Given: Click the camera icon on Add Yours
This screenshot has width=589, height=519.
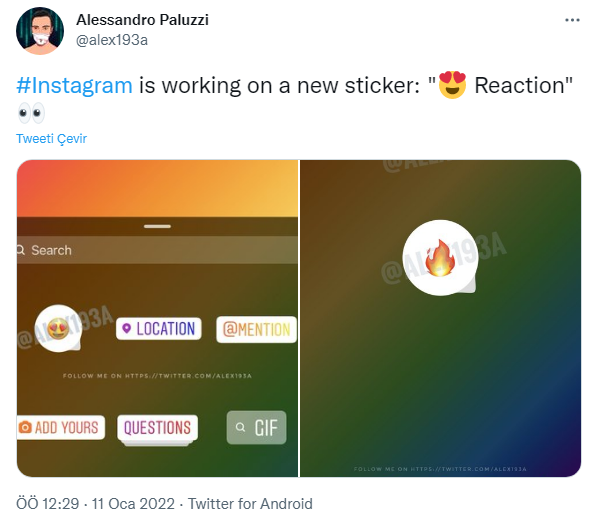Looking at the screenshot, I should pyautogui.click(x=25, y=427).
